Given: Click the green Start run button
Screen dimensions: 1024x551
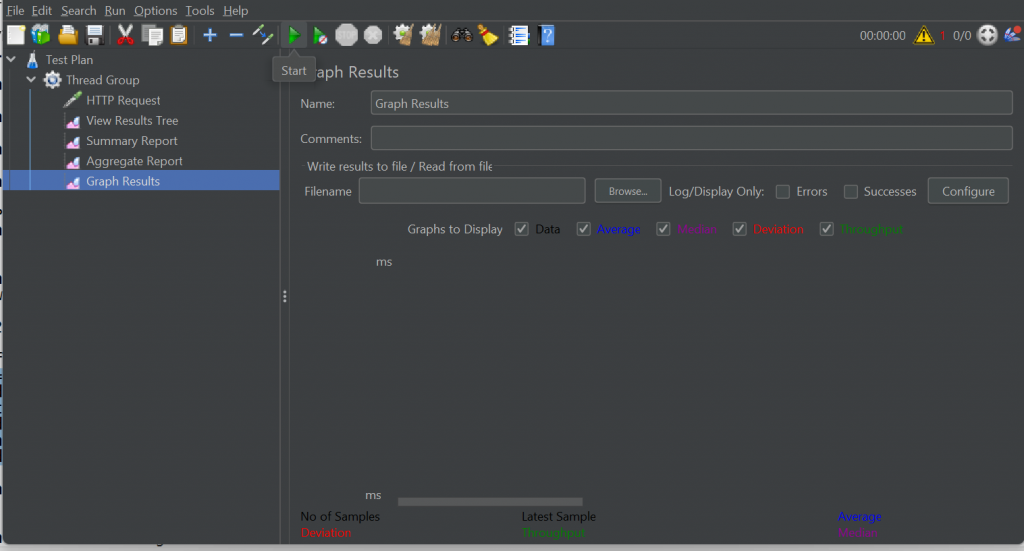Looking at the screenshot, I should tap(294, 36).
